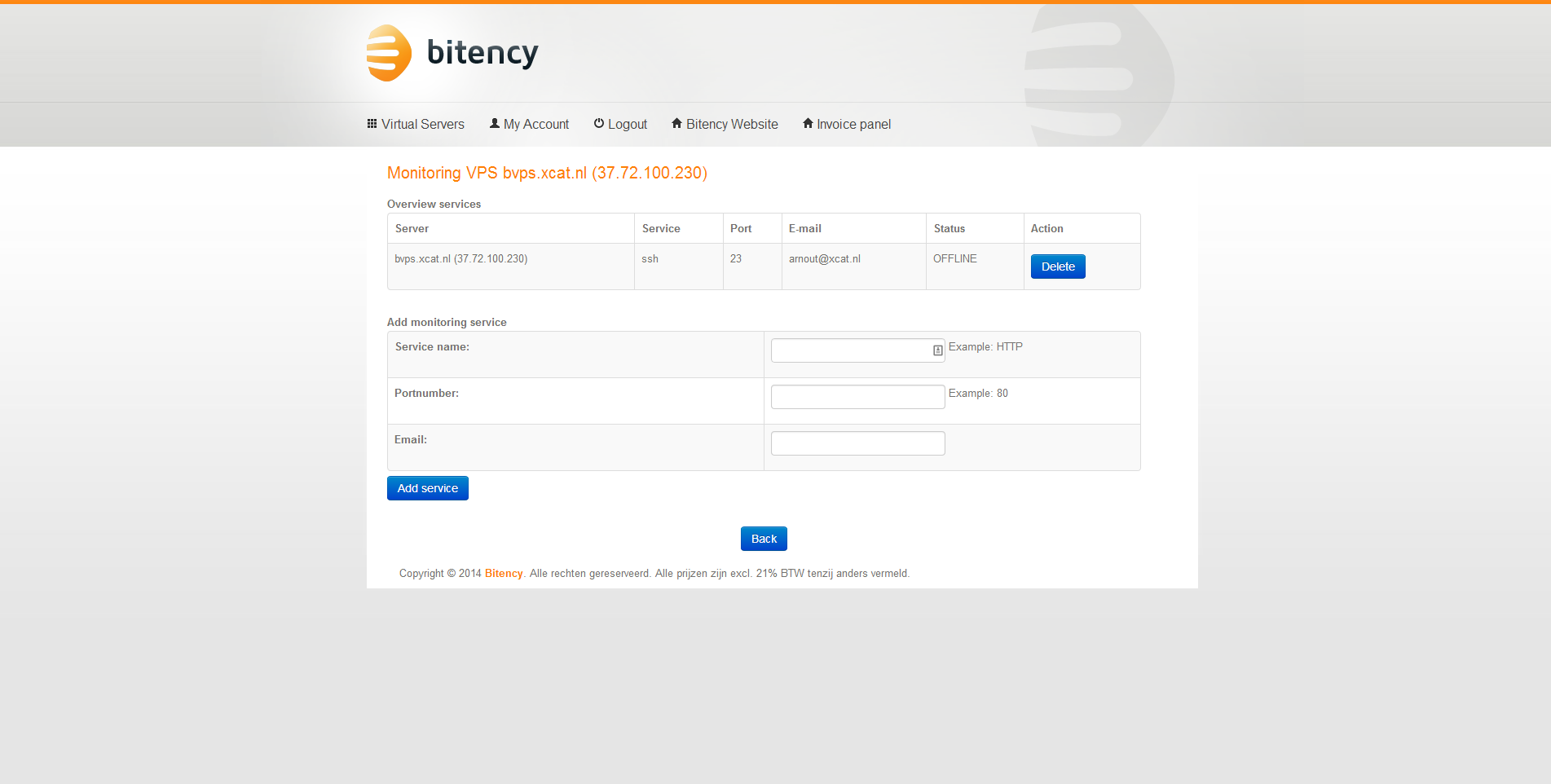Go to the My Account page
1551x784 pixels.
tap(535, 125)
